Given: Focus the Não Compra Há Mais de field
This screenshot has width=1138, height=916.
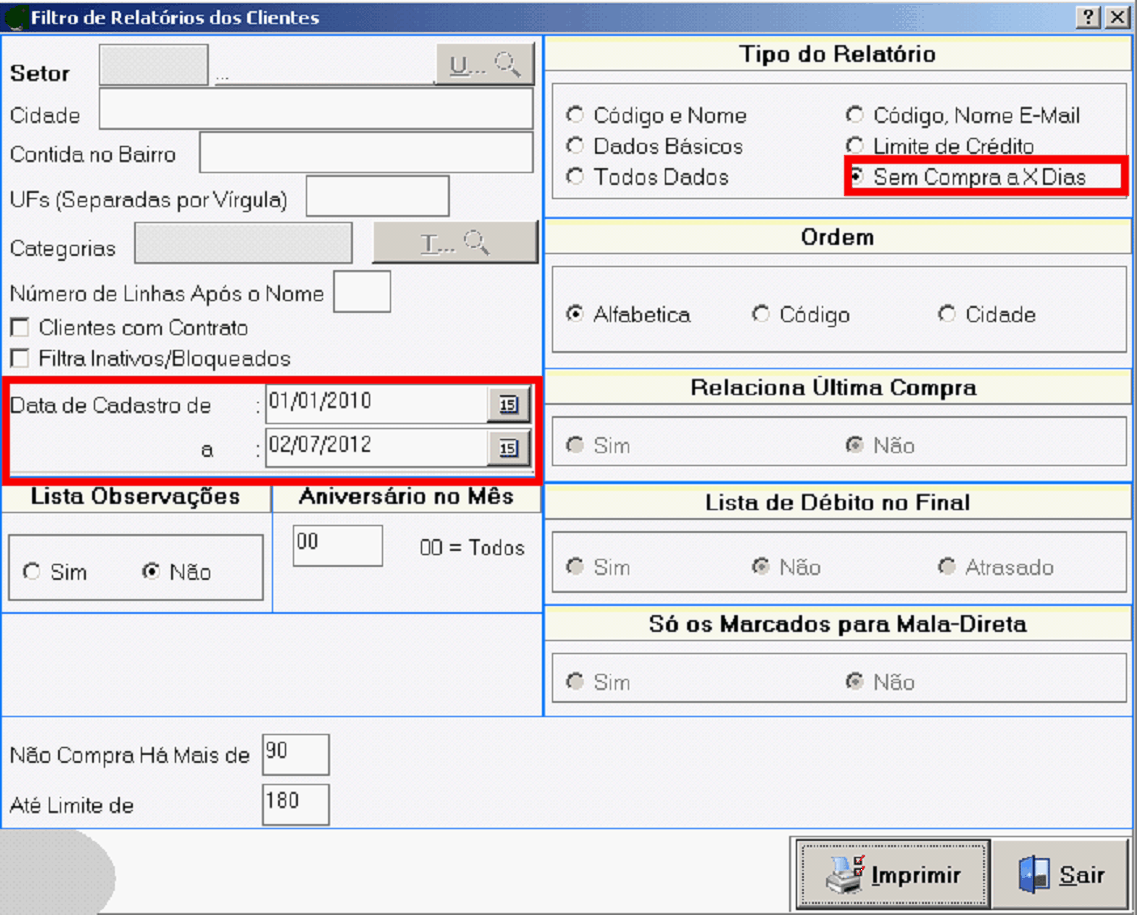Looking at the screenshot, I should [x=295, y=755].
